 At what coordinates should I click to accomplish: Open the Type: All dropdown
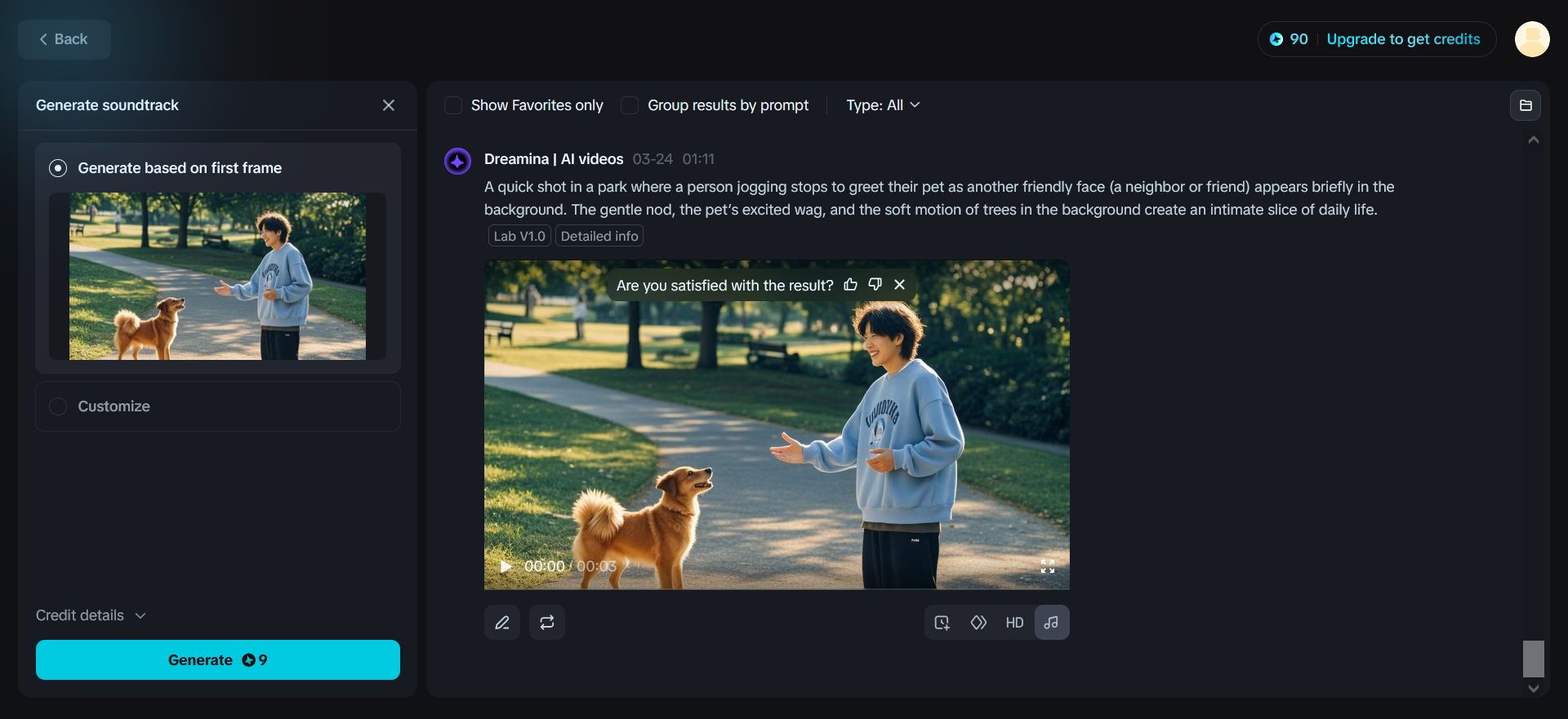(883, 105)
